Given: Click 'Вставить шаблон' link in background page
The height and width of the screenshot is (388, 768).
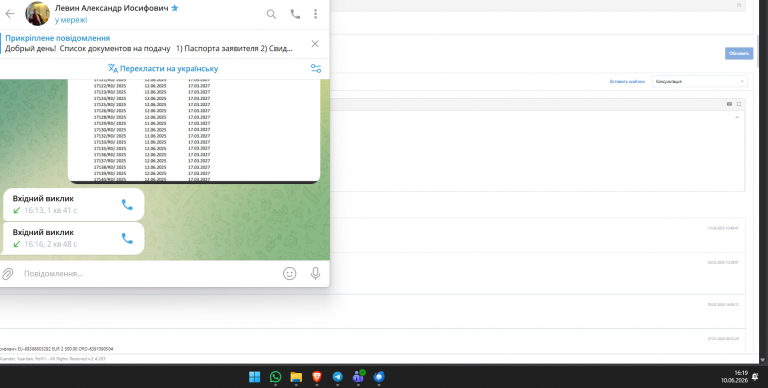Looking at the screenshot, I should [627, 81].
